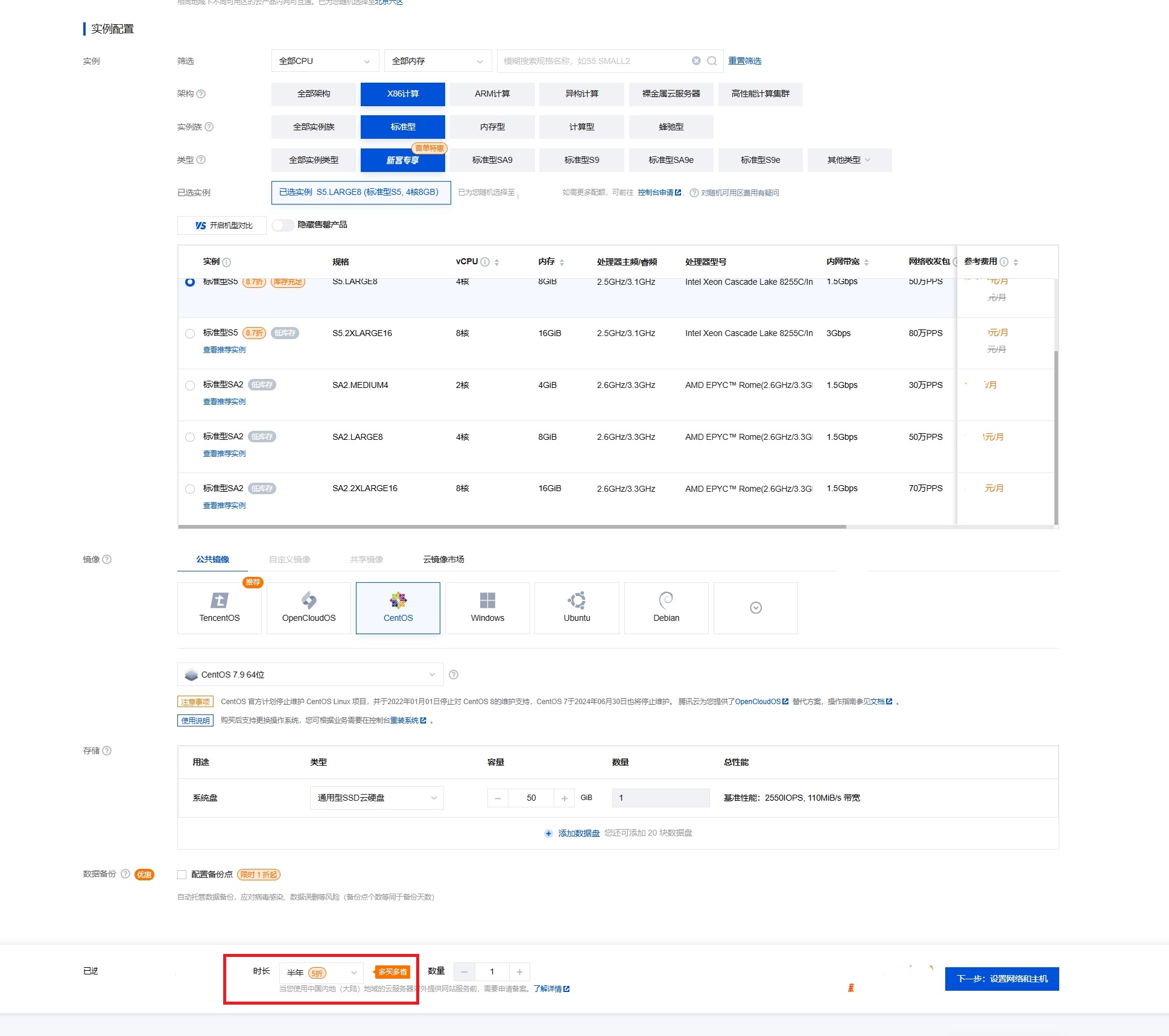Image resolution: width=1169 pixels, height=1036 pixels.
Task: Expand more image options chevron tile
Action: point(756,608)
